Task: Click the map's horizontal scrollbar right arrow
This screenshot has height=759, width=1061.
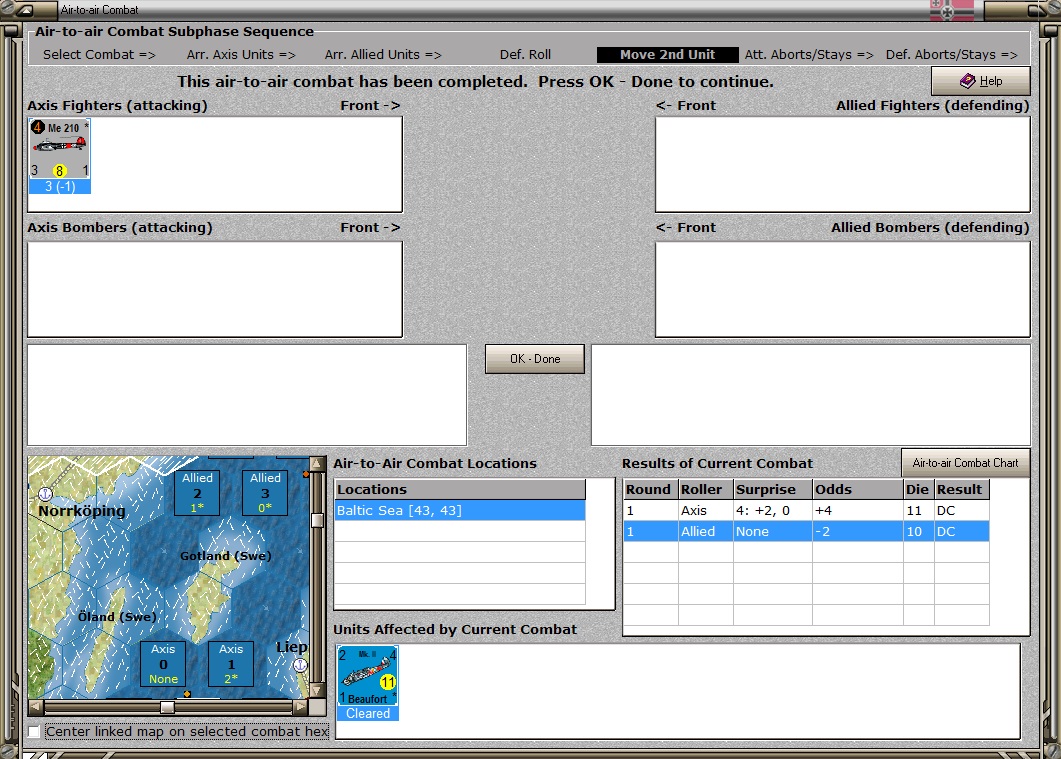Action: tap(300, 707)
